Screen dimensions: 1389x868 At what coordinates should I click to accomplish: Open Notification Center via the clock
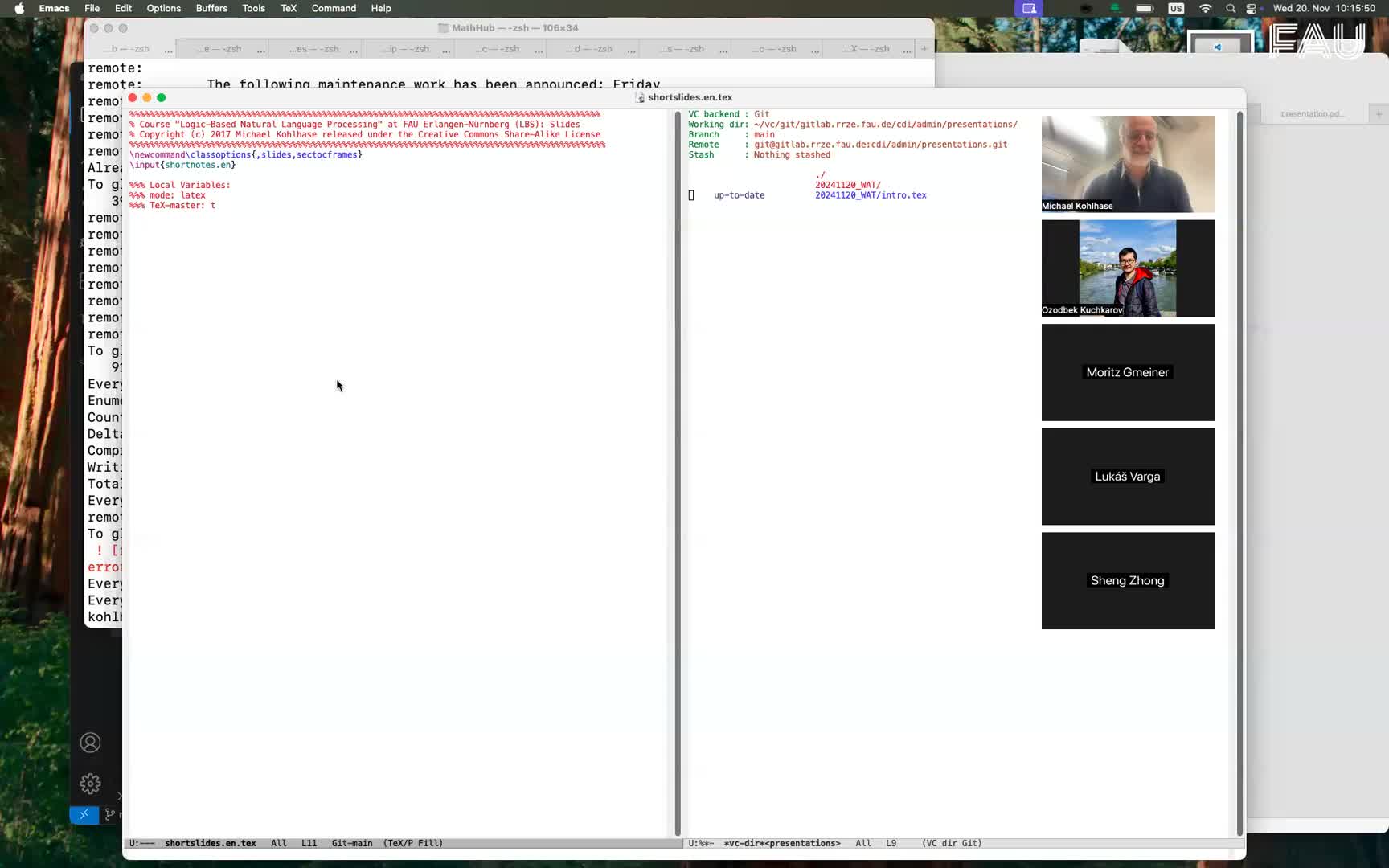(1325, 9)
